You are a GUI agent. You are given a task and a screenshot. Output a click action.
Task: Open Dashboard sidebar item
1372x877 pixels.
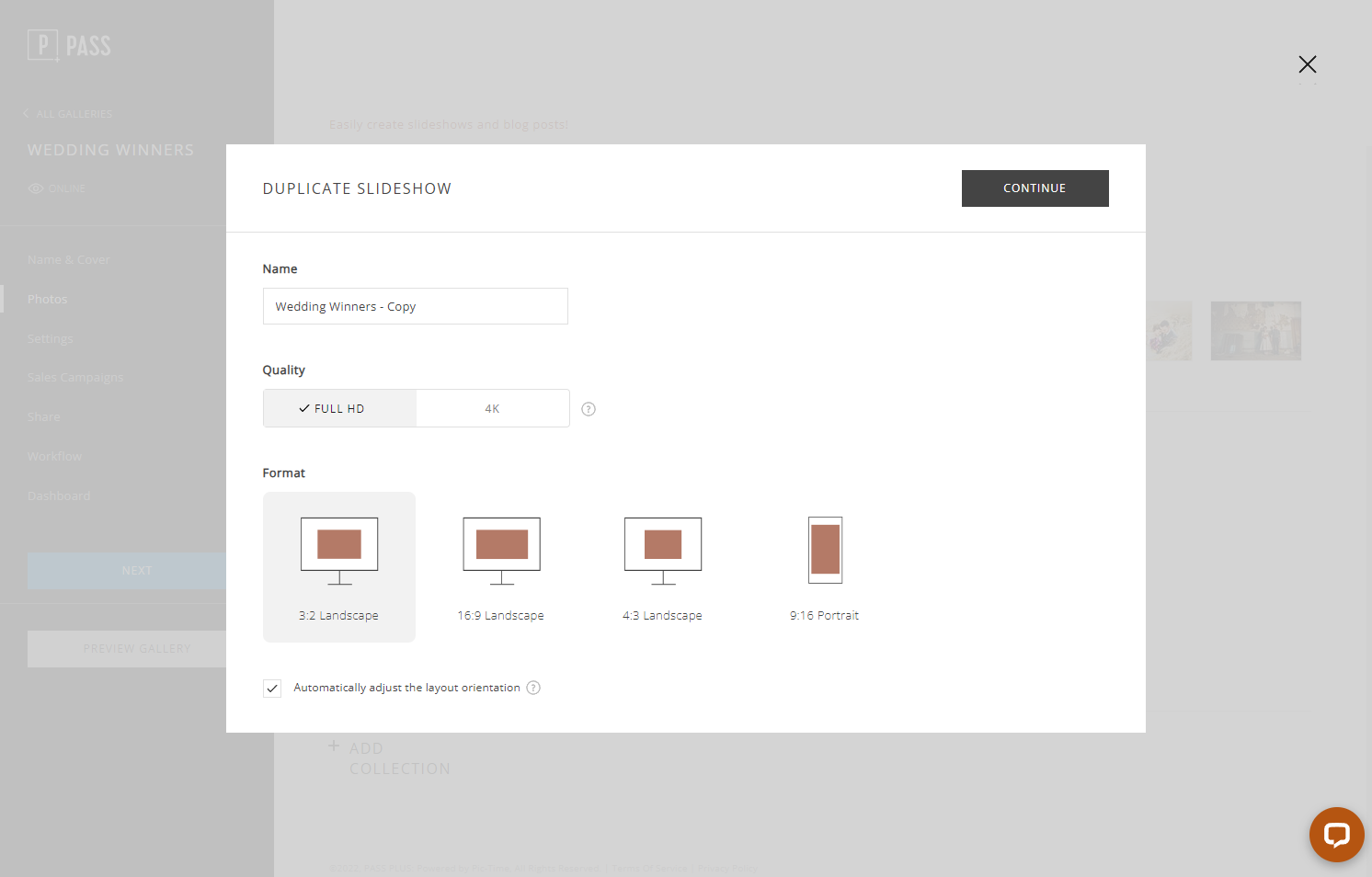click(60, 496)
